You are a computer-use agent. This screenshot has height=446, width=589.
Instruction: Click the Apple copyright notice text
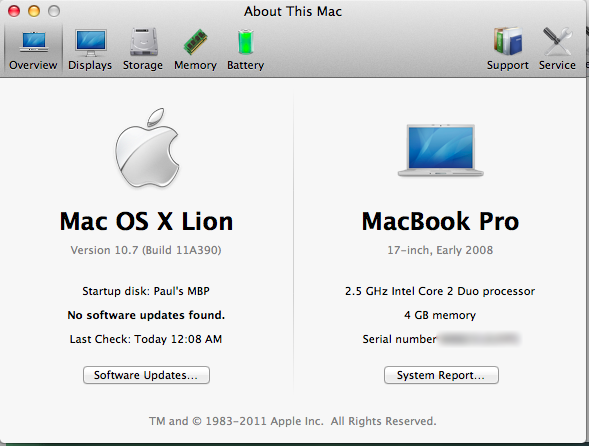293,421
